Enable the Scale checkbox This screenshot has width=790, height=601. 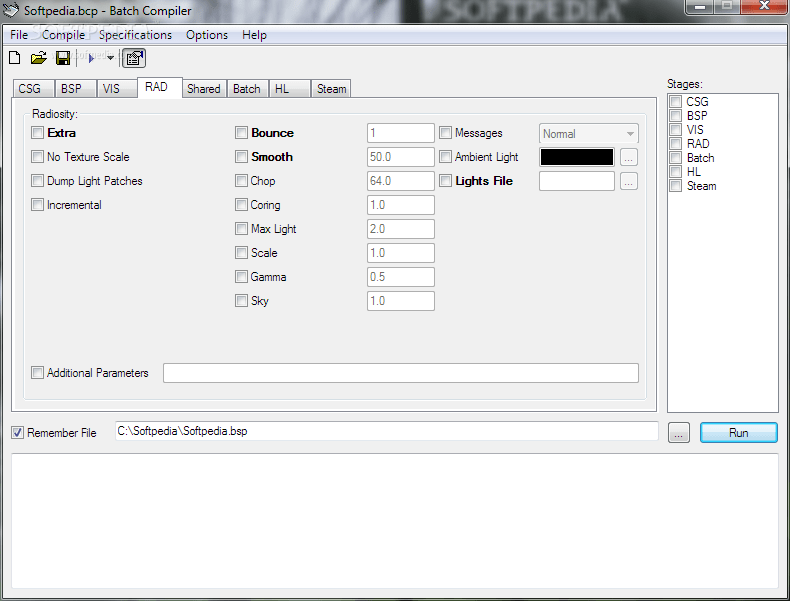(241, 253)
